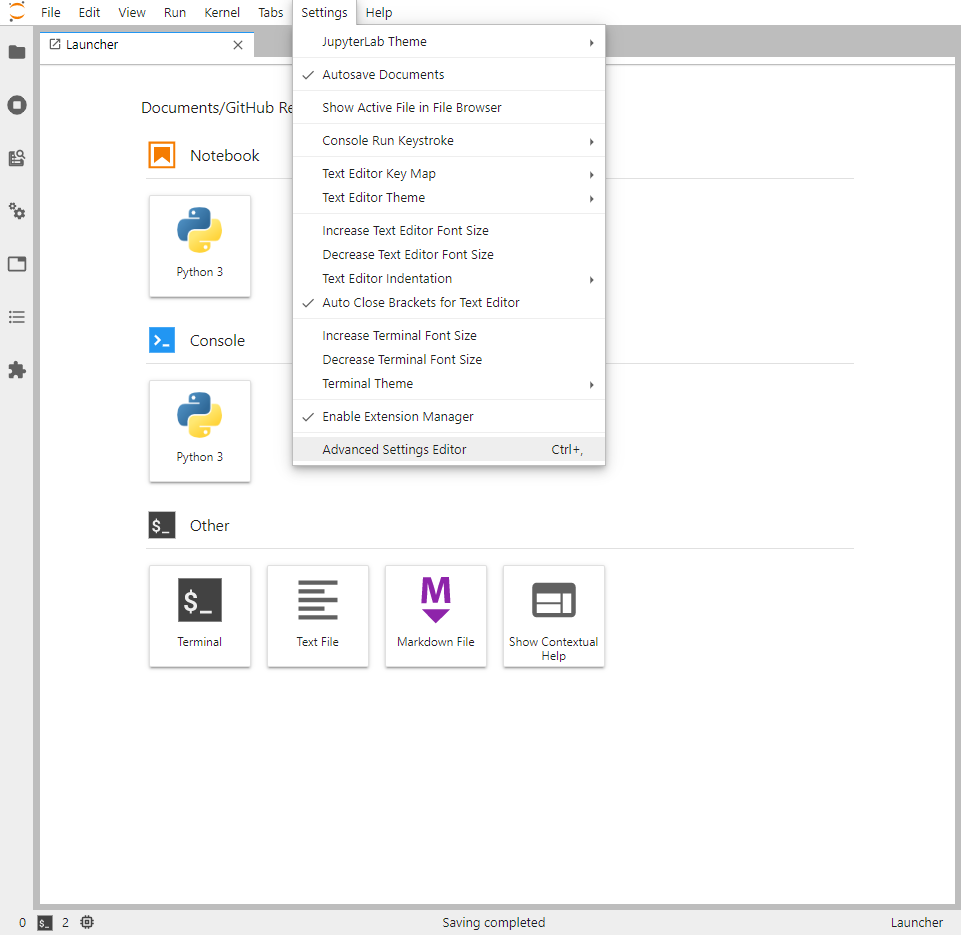Screen dimensions: 961x935
Task: Click the Documents/GitHub path heading
Action: (217, 108)
